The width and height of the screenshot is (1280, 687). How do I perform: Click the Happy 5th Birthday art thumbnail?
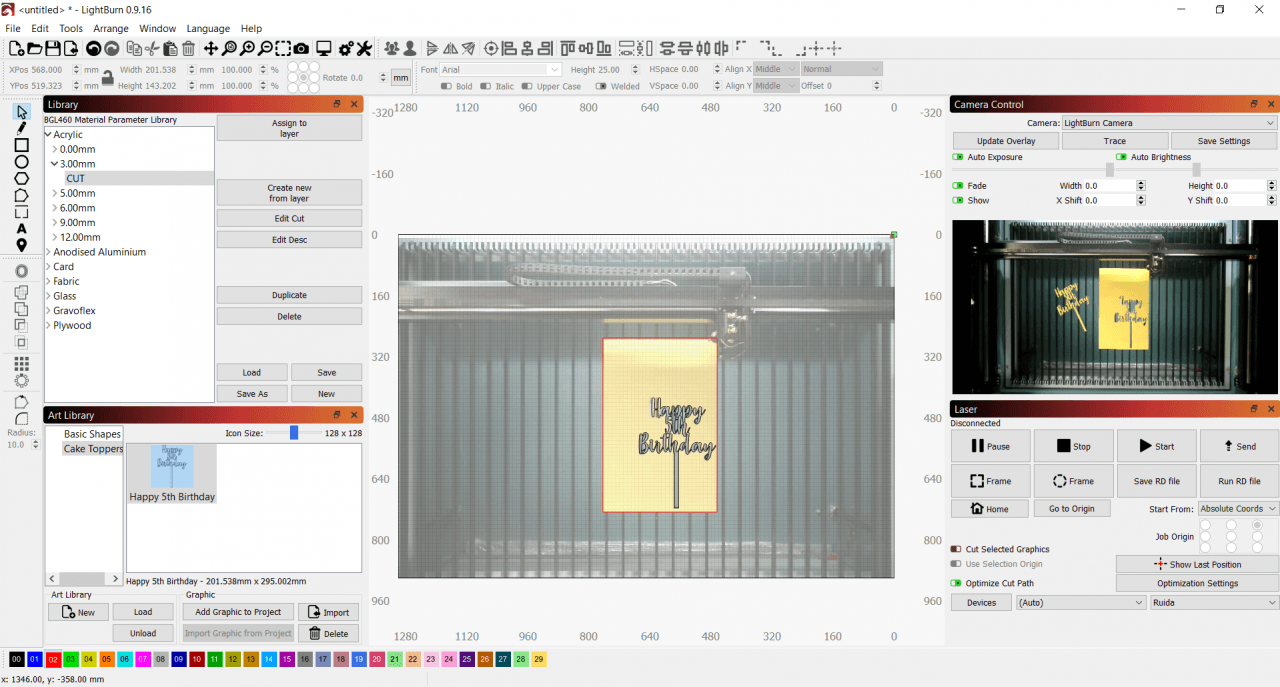point(171,468)
